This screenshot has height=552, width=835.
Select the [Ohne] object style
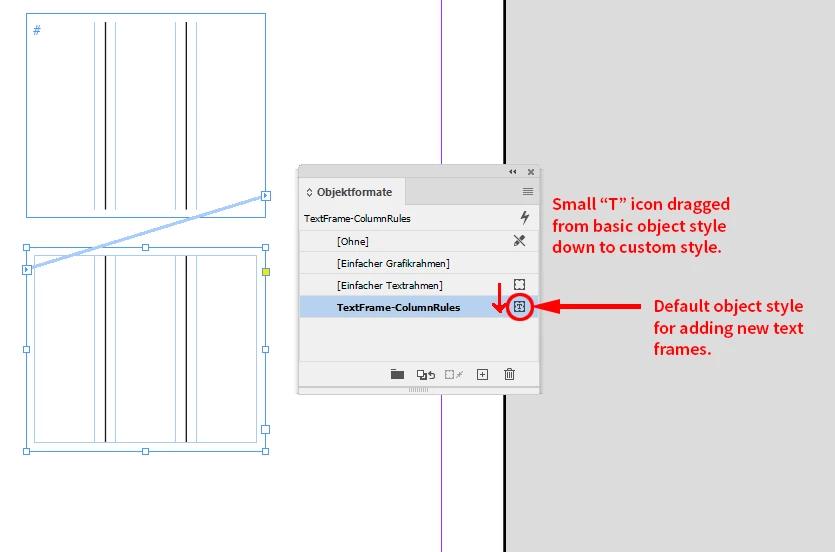point(419,241)
